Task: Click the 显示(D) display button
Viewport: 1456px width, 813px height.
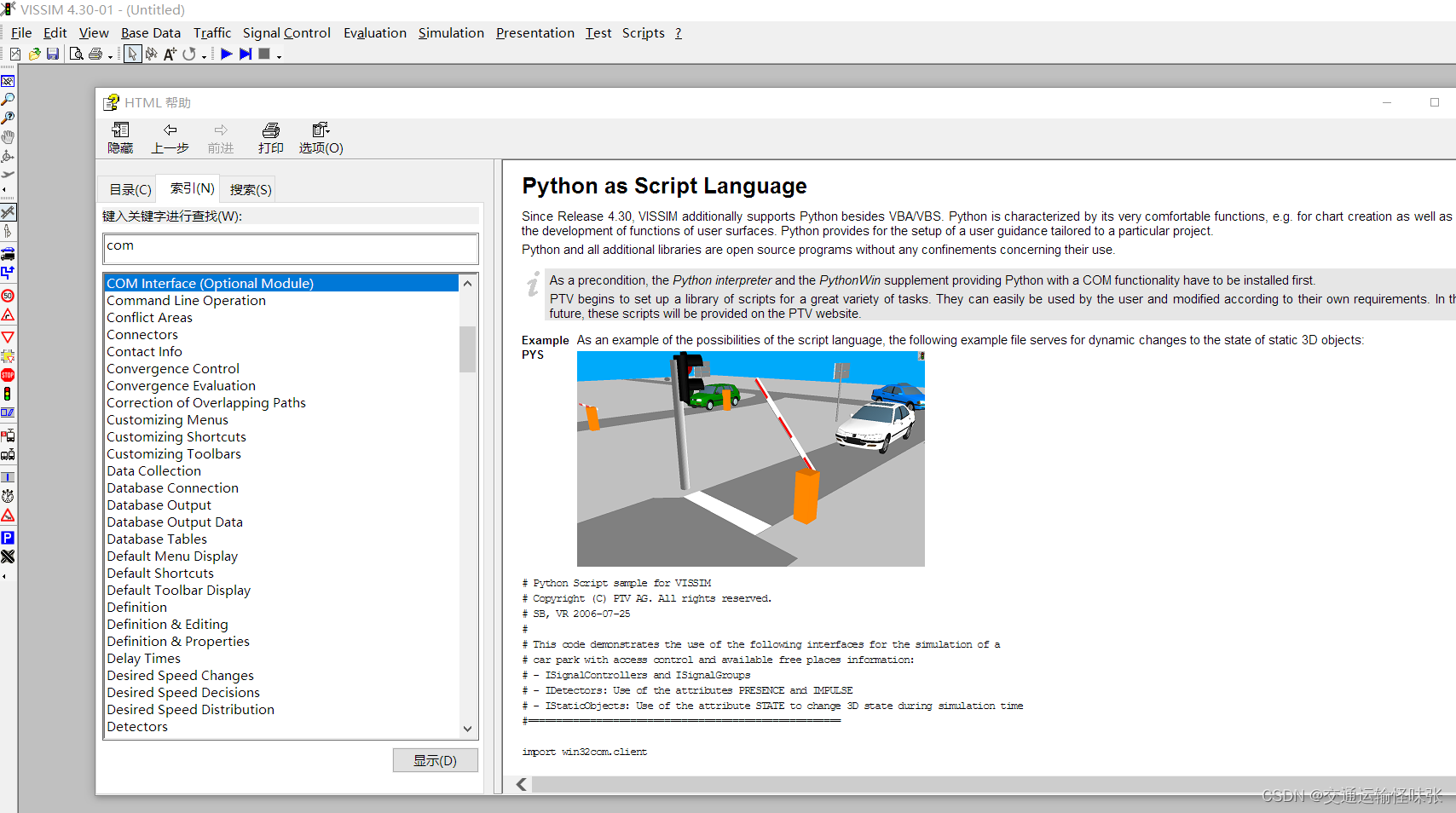Action: 435,760
